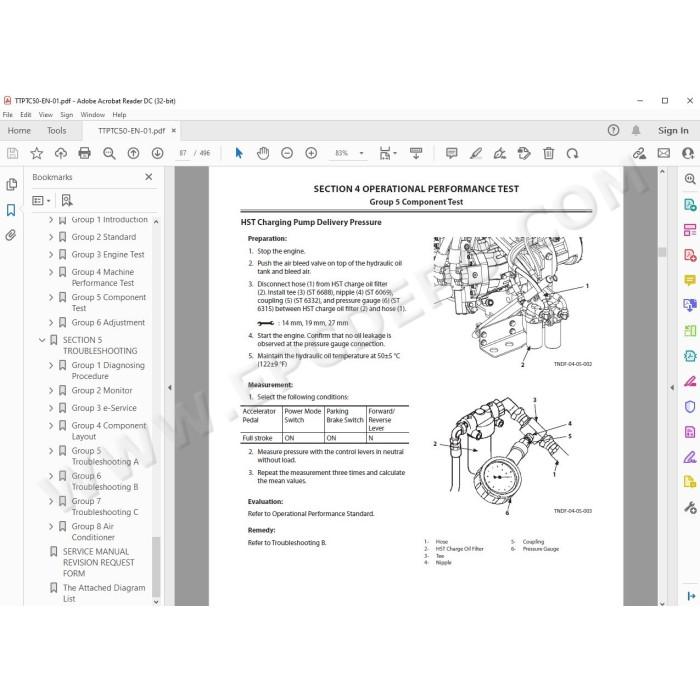Image resolution: width=700 pixels, height=700 pixels.
Task: Select the highlight pen tool
Action: point(476,154)
